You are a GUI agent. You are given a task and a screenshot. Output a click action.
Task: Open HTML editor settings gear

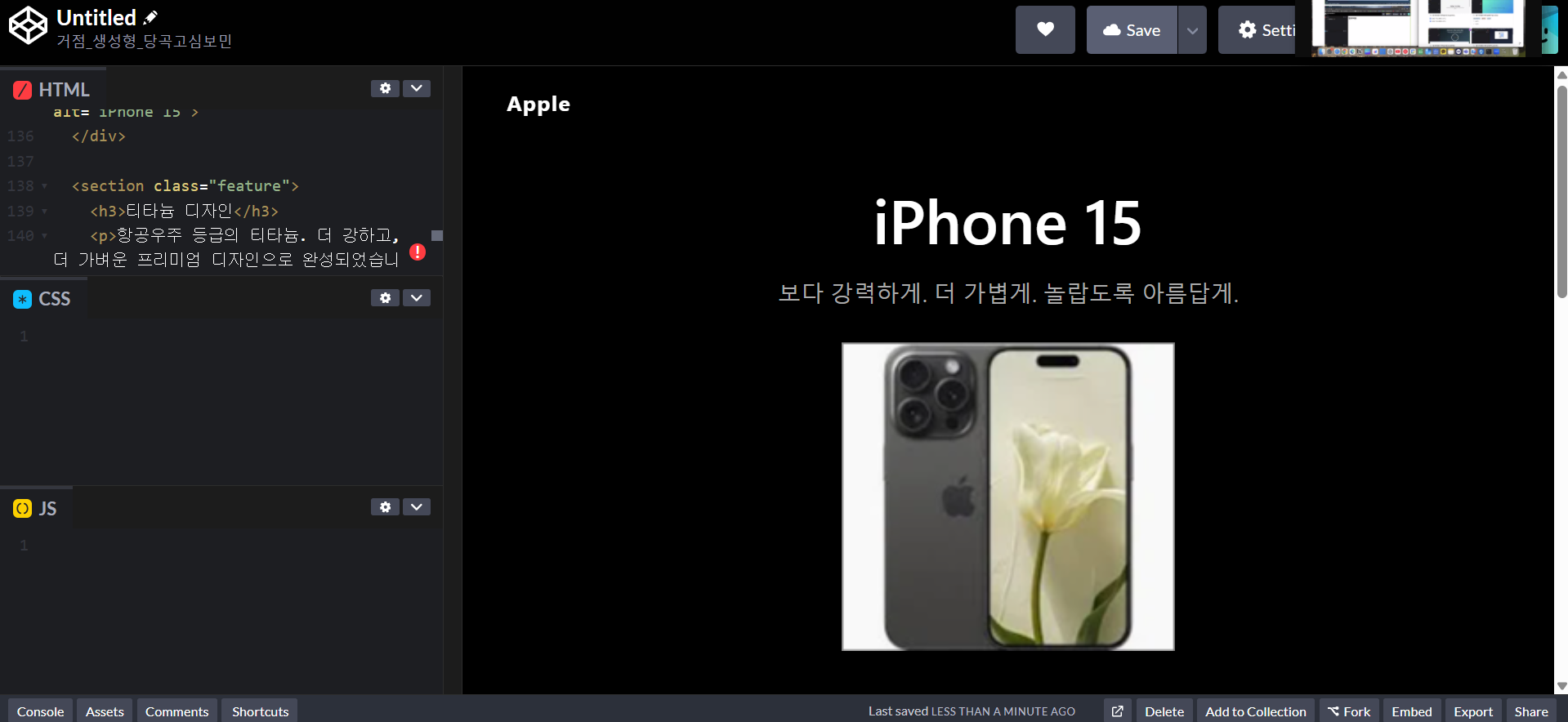coord(385,88)
